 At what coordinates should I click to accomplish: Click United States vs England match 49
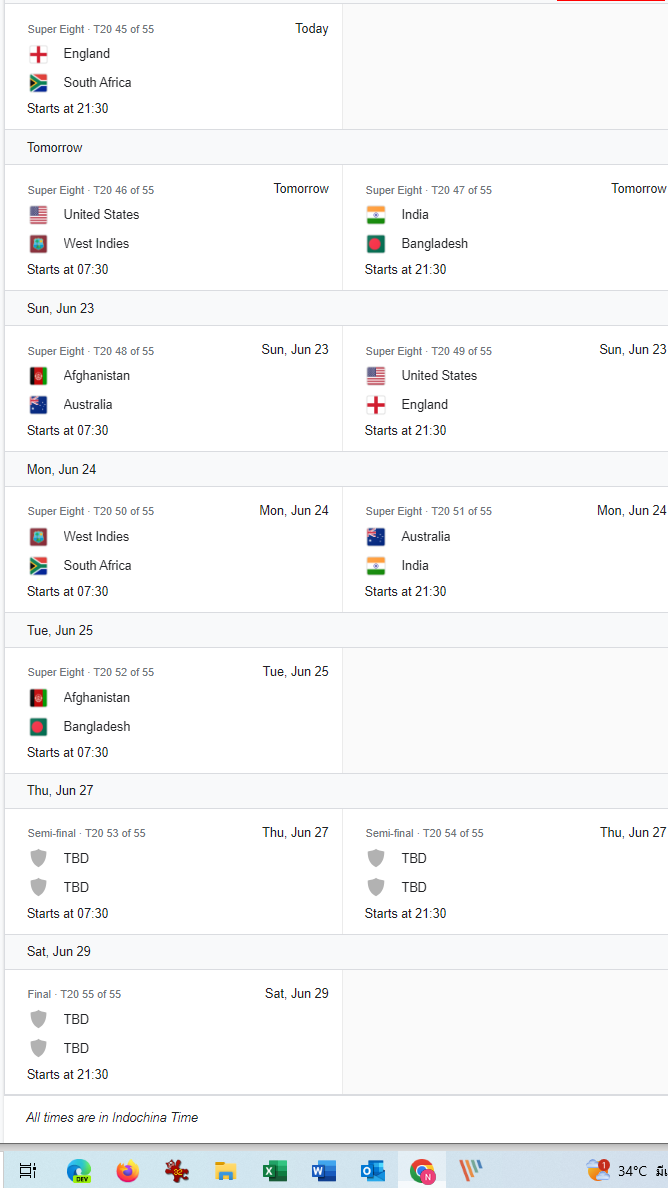[510, 390]
